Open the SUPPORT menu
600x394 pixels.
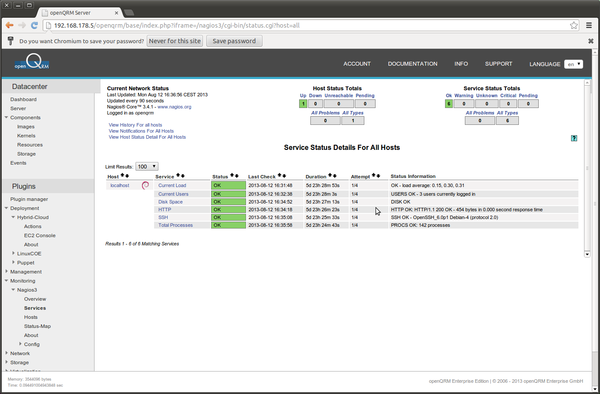click(x=498, y=64)
